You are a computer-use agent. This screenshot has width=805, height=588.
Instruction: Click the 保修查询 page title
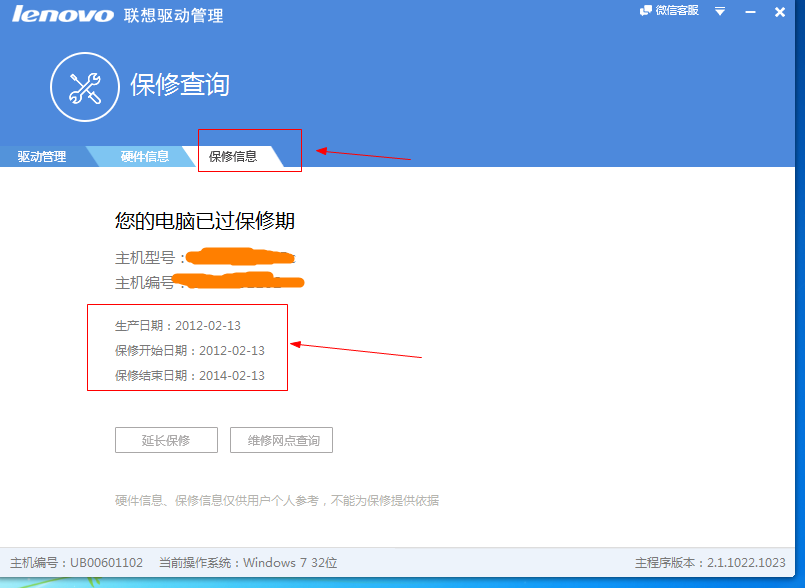[x=180, y=85]
